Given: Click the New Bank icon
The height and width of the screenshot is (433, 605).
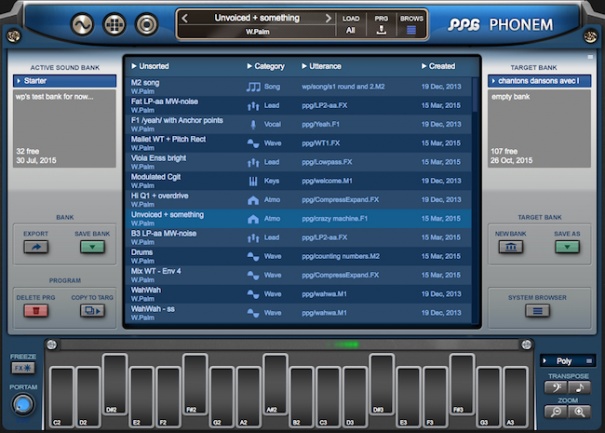Looking at the screenshot, I should coord(511,246).
